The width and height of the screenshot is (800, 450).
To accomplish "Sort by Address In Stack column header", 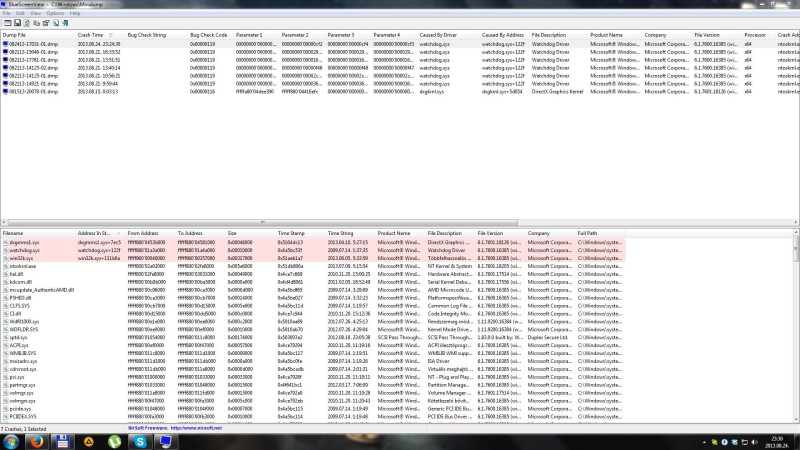I will coord(100,233).
